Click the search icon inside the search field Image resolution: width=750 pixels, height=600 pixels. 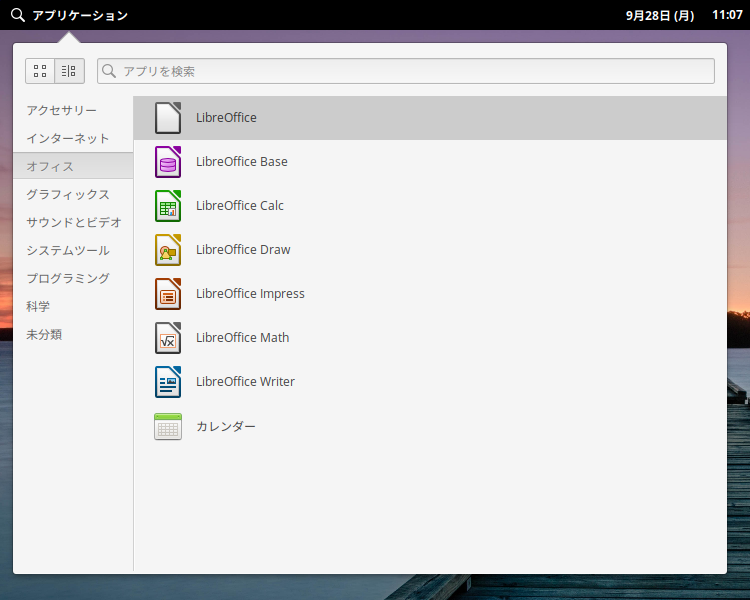(109, 71)
